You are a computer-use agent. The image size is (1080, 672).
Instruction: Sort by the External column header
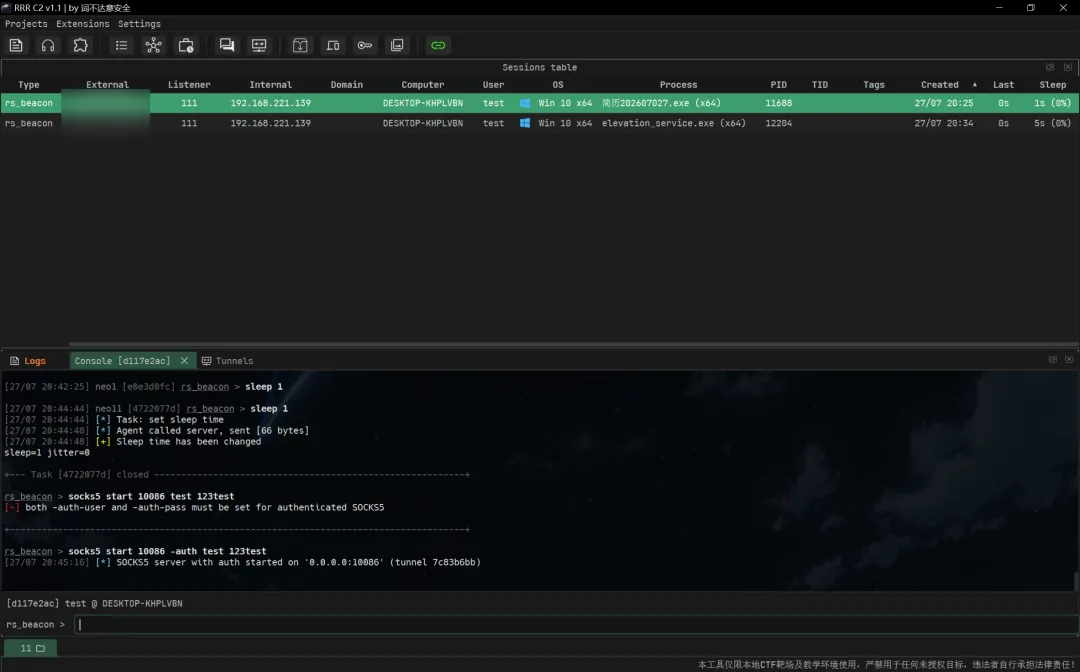click(107, 85)
